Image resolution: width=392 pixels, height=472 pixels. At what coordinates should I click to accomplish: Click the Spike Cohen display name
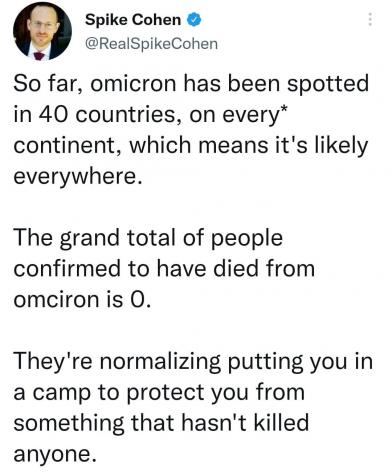coord(133,20)
